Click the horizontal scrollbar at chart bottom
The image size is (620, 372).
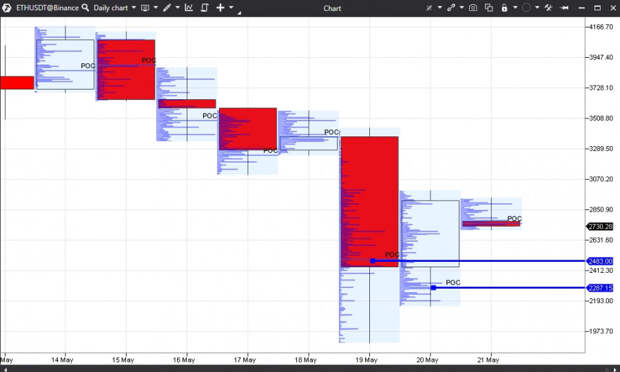tap(310, 369)
